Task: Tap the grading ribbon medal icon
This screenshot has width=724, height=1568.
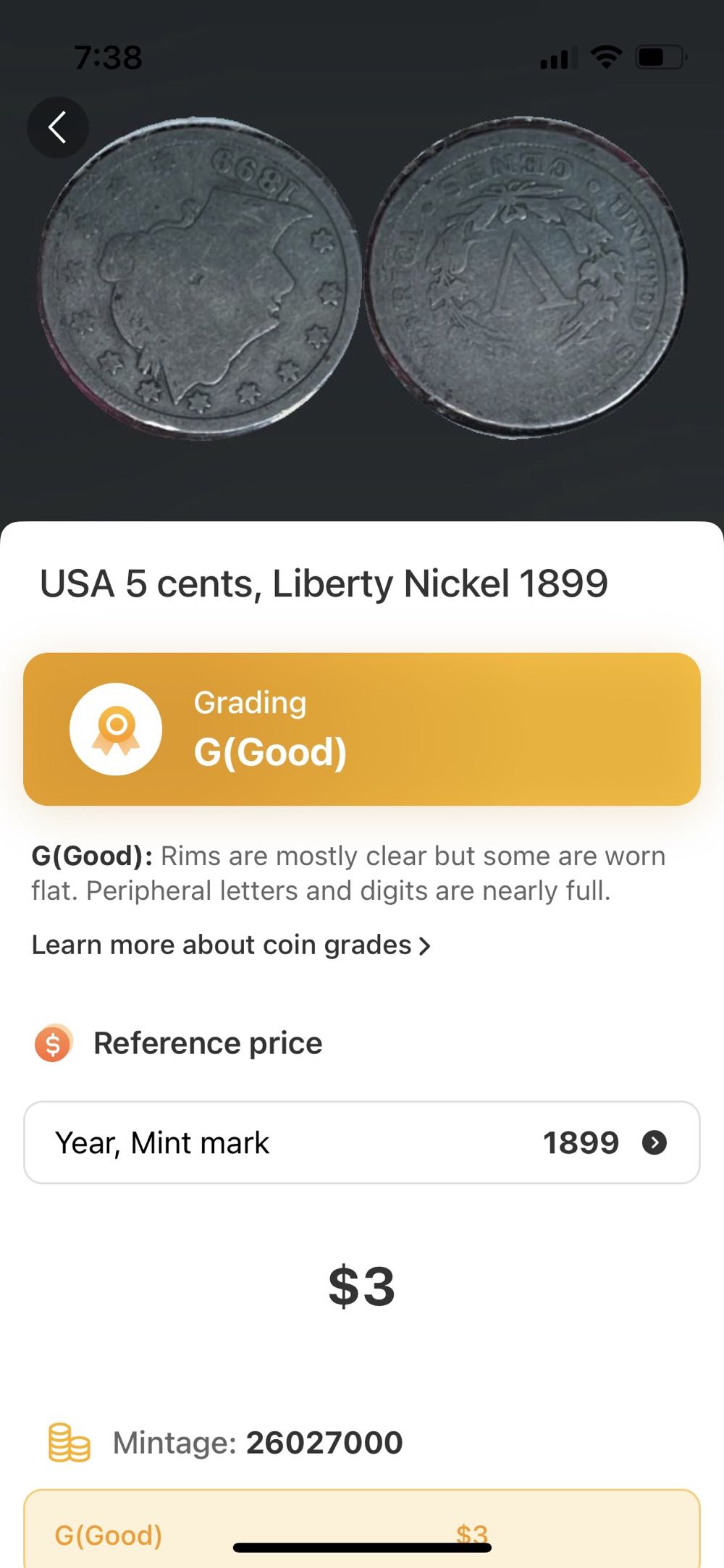Action: (116, 729)
